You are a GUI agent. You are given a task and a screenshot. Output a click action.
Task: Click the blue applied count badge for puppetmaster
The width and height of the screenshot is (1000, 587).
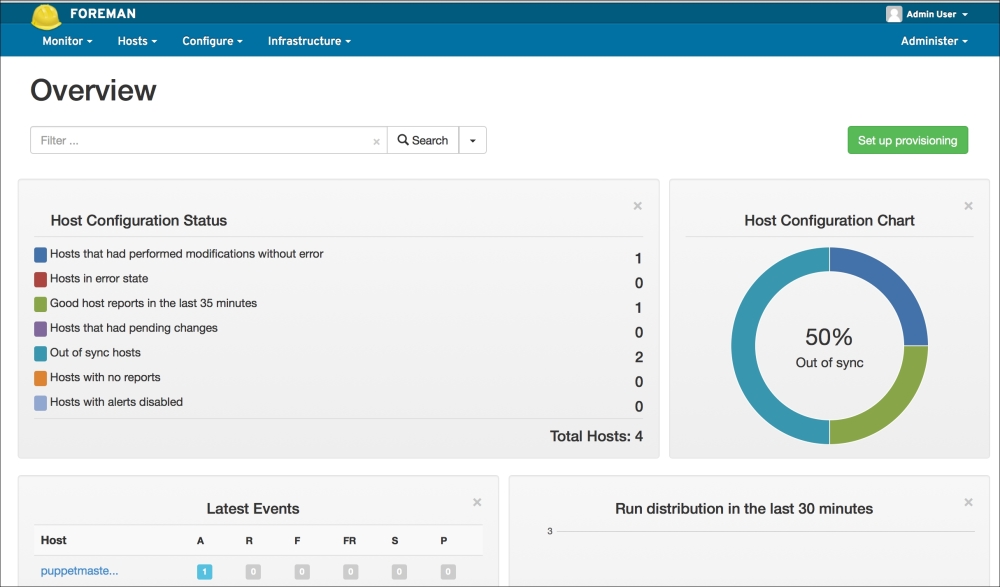[x=204, y=572]
